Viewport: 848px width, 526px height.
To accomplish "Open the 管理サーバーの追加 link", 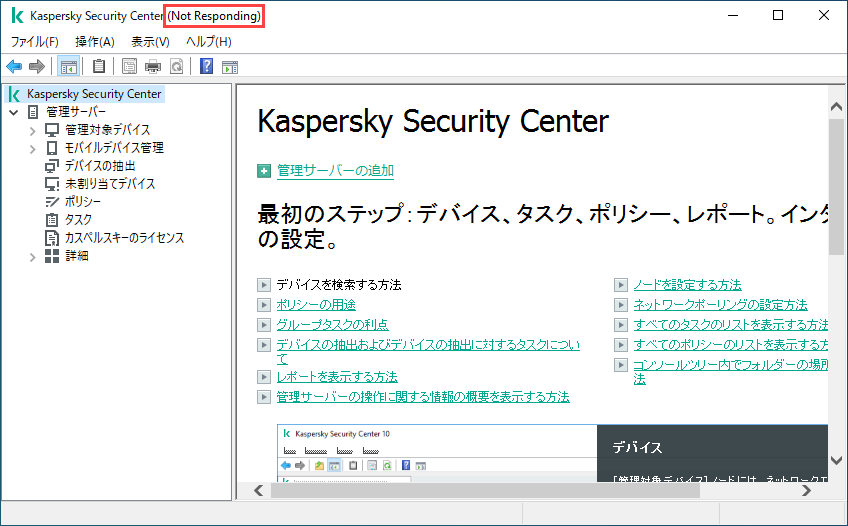I will (x=335, y=171).
